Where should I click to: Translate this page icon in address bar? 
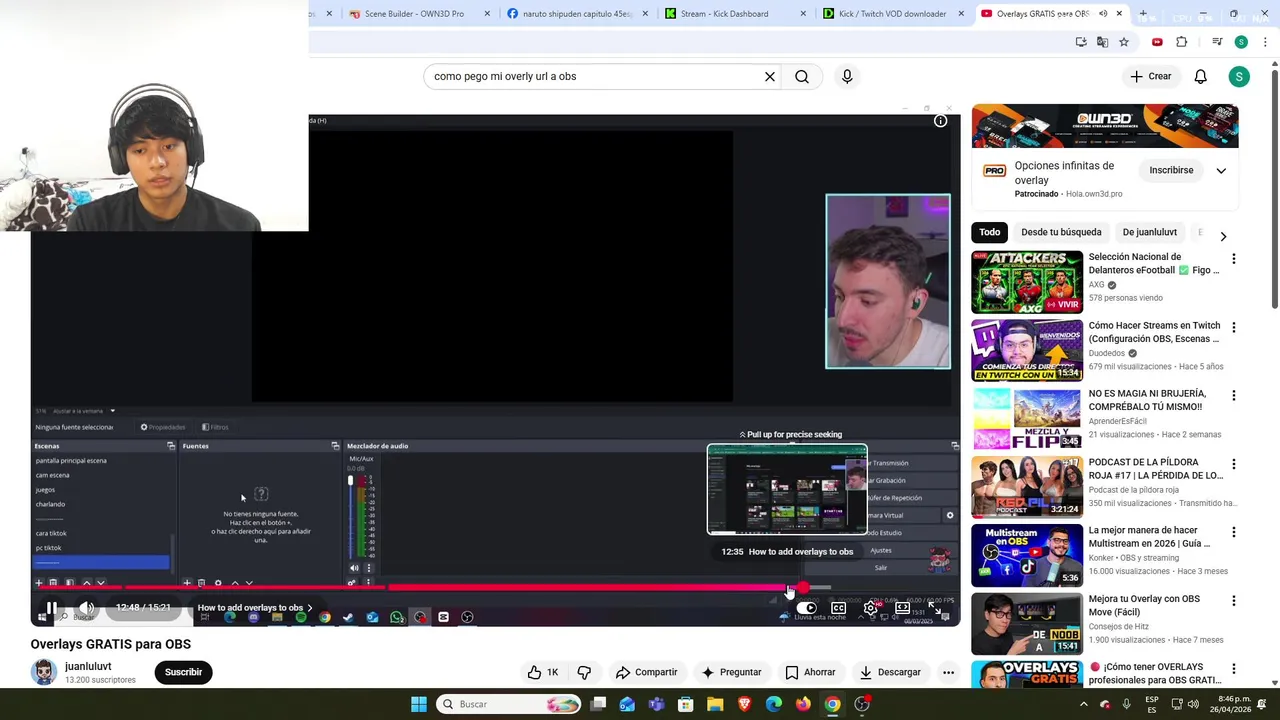pyautogui.click(x=1102, y=42)
